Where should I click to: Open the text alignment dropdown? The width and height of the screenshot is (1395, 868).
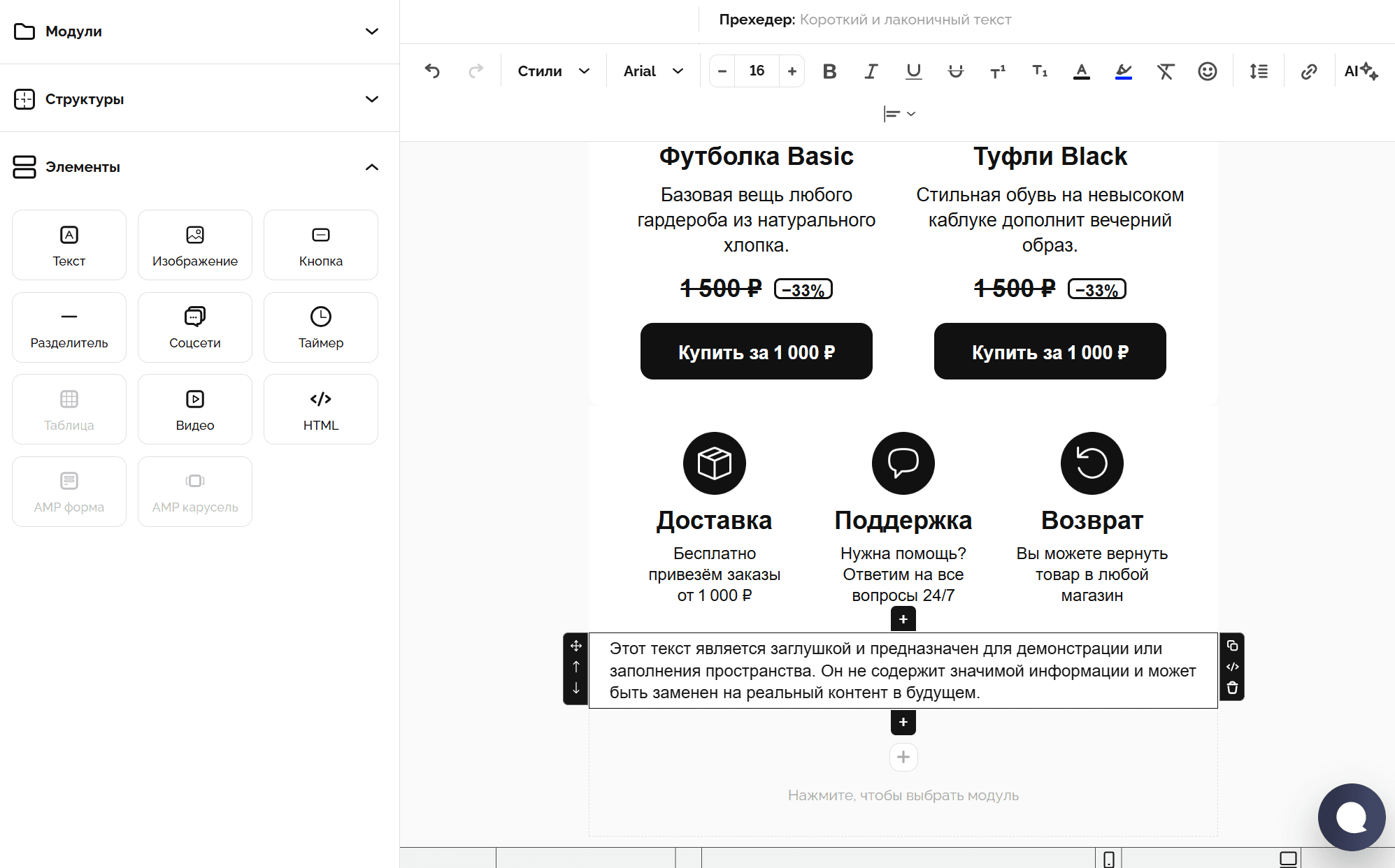(x=899, y=114)
